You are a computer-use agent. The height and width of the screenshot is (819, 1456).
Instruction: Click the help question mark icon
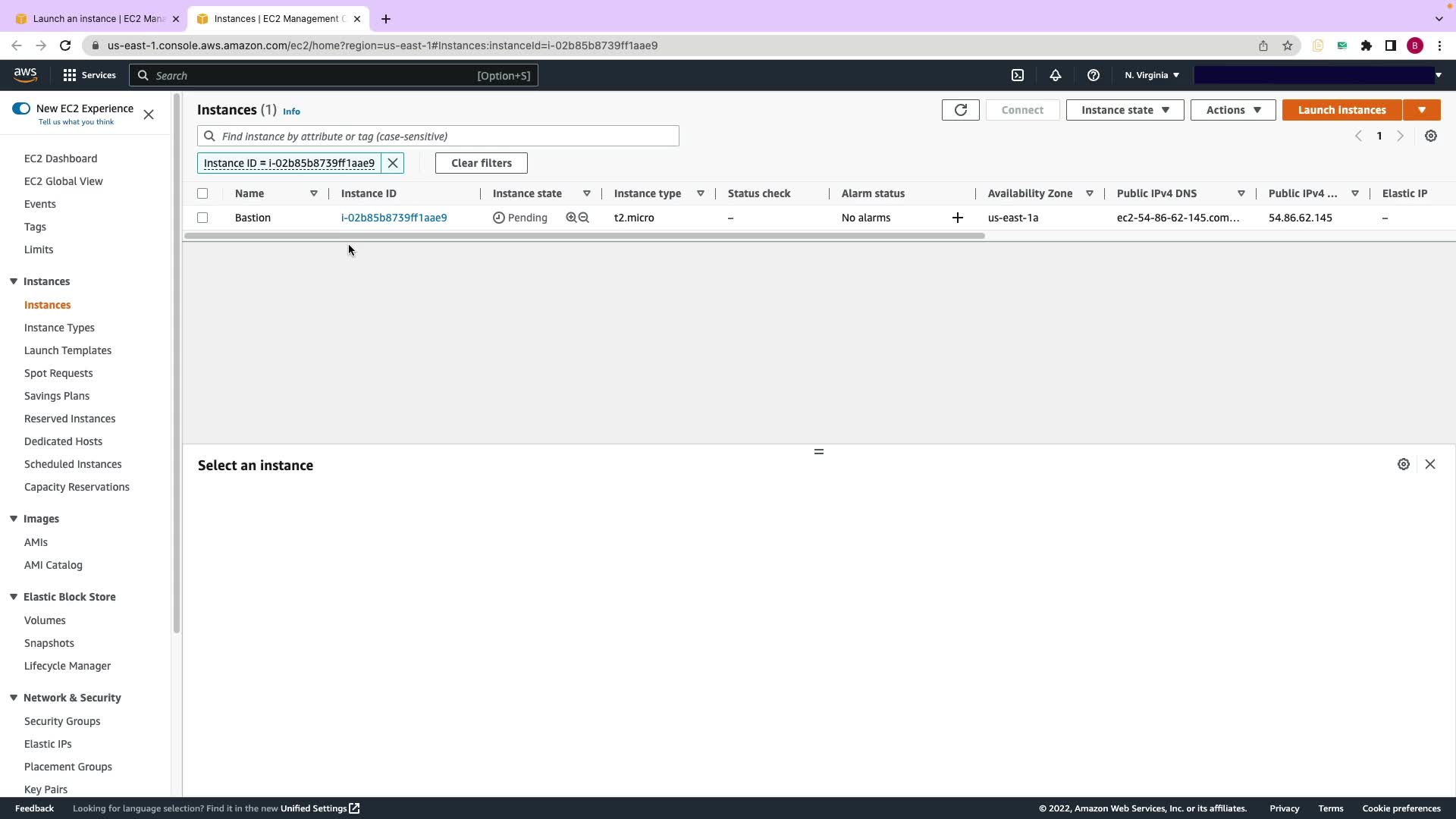1093,75
